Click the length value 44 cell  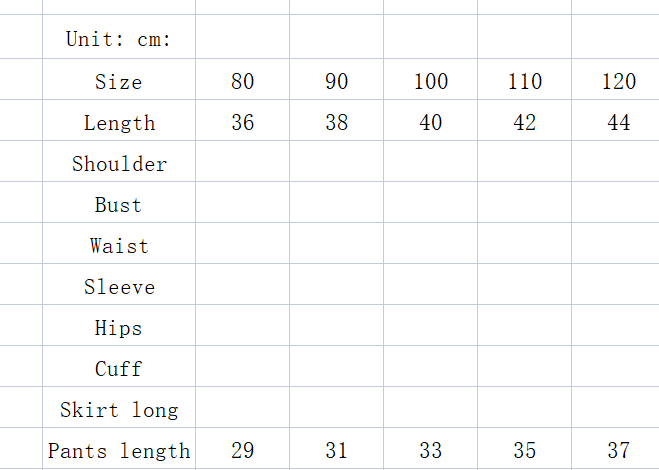coord(618,122)
